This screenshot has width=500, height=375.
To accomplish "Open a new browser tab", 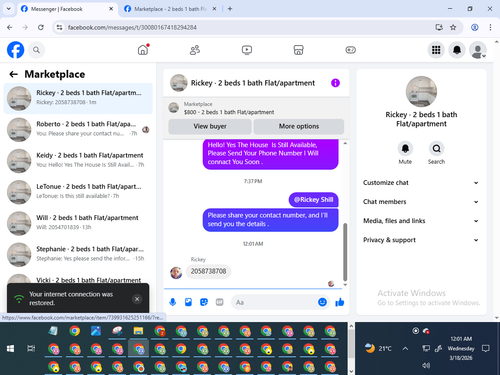I will coord(230,9).
